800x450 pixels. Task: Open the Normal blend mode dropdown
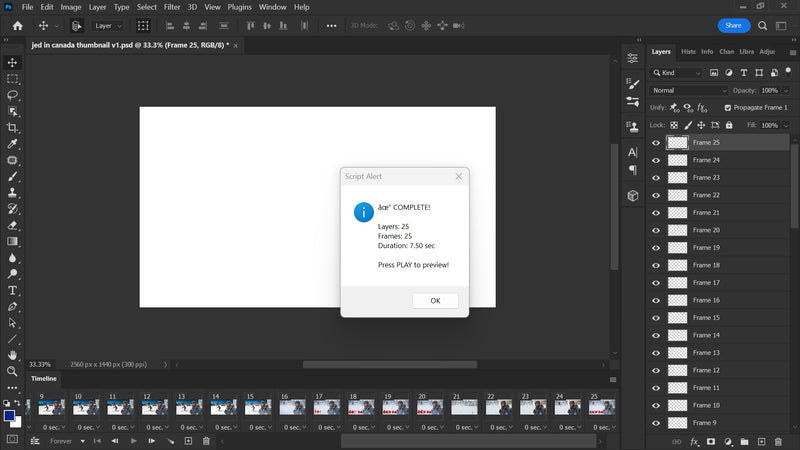point(688,90)
